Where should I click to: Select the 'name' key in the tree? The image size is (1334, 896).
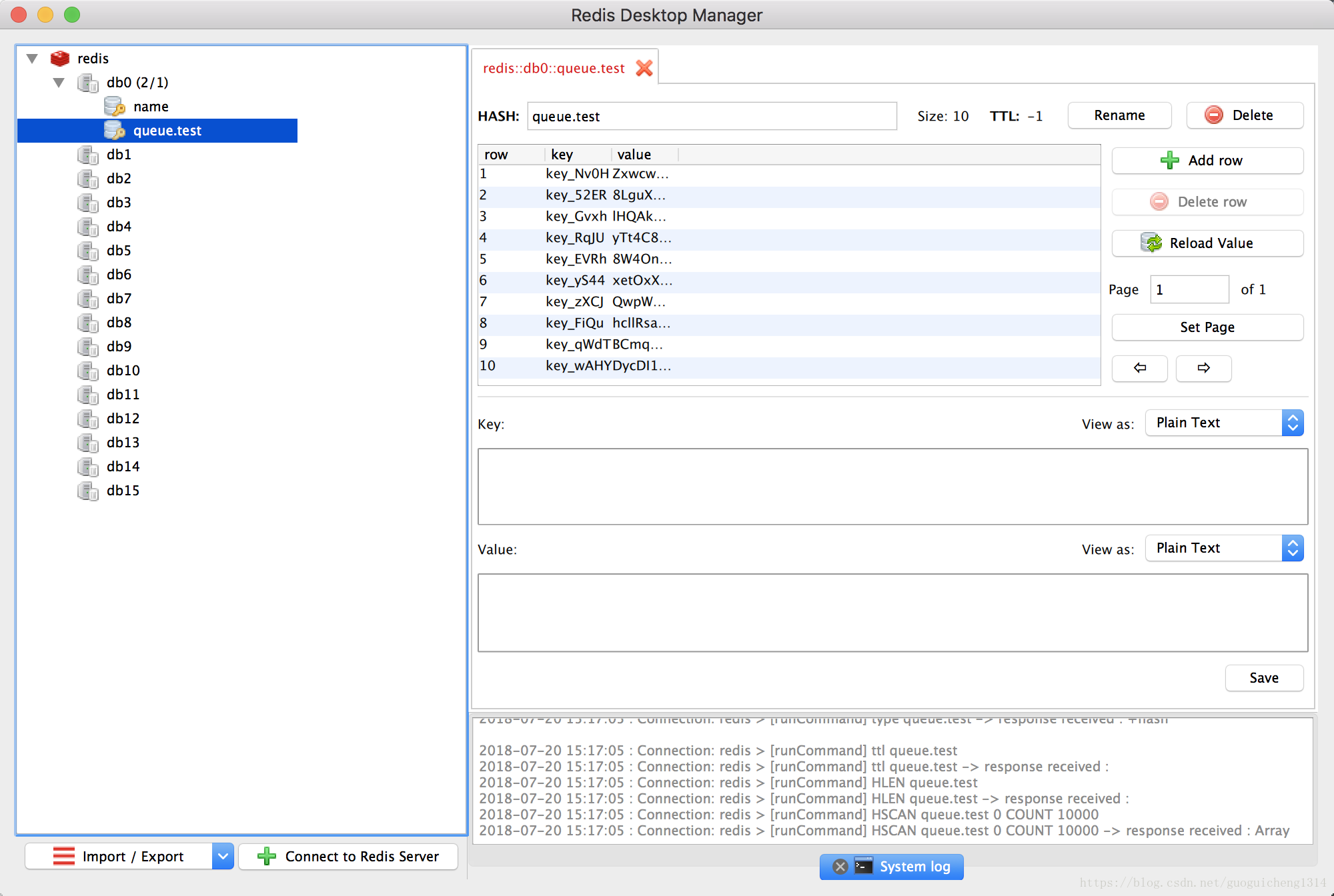tap(151, 107)
